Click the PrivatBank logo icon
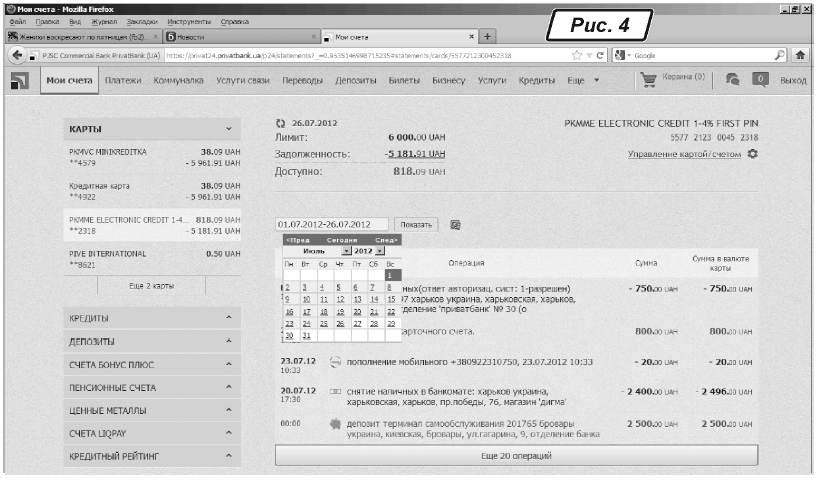This screenshot has width=816, height=480. pyautogui.click(x=18, y=80)
